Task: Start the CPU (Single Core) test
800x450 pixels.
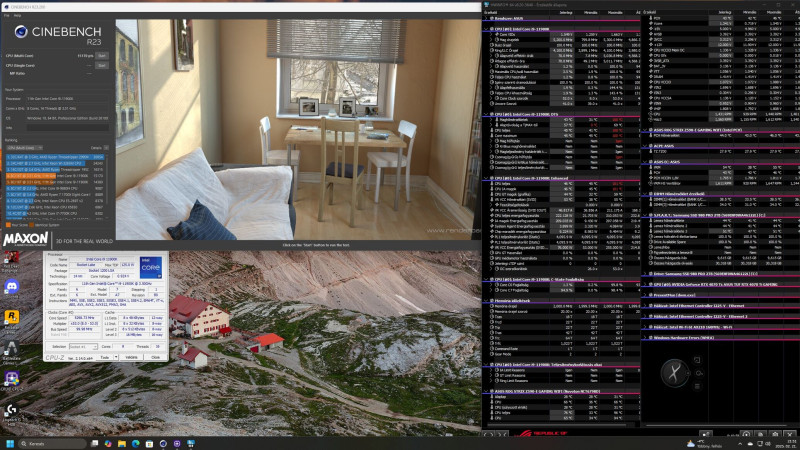Action: (x=102, y=65)
